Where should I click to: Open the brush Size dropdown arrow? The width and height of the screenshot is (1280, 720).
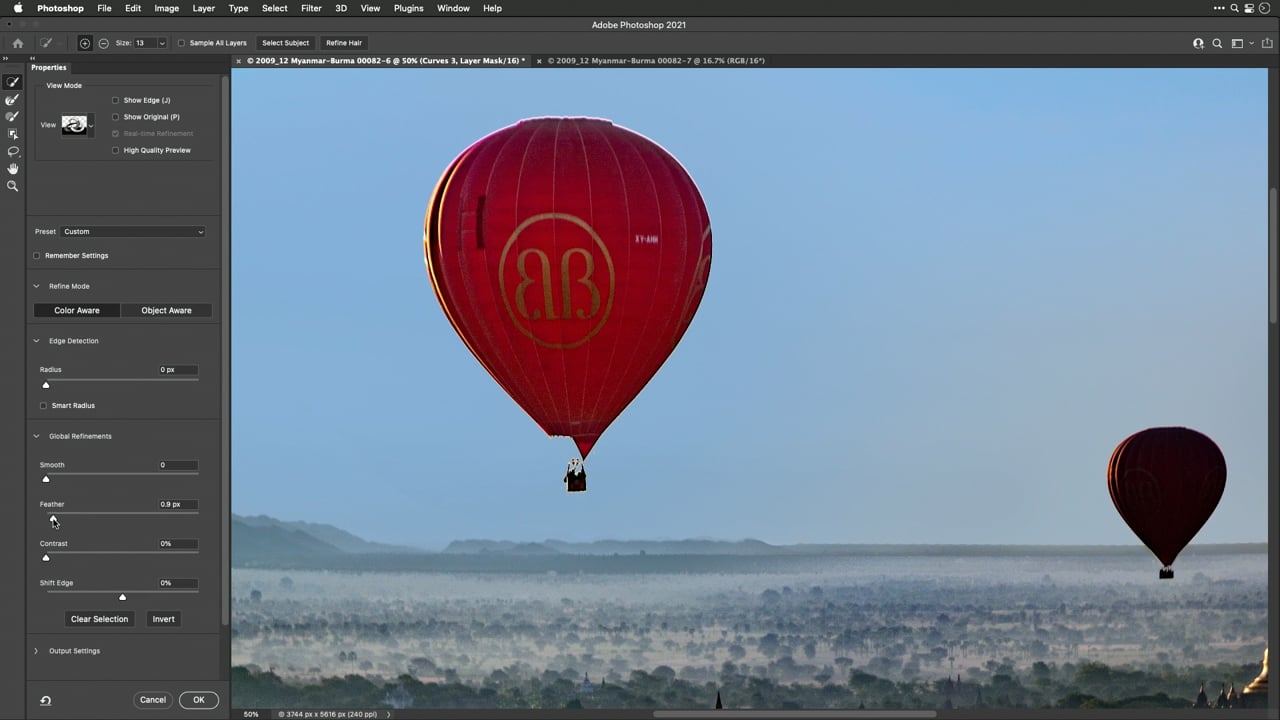coord(162,43)
